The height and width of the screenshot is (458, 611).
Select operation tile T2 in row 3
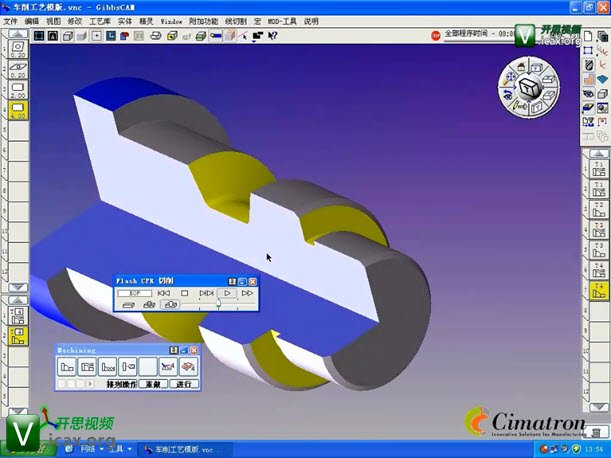[x=598, y=210]
